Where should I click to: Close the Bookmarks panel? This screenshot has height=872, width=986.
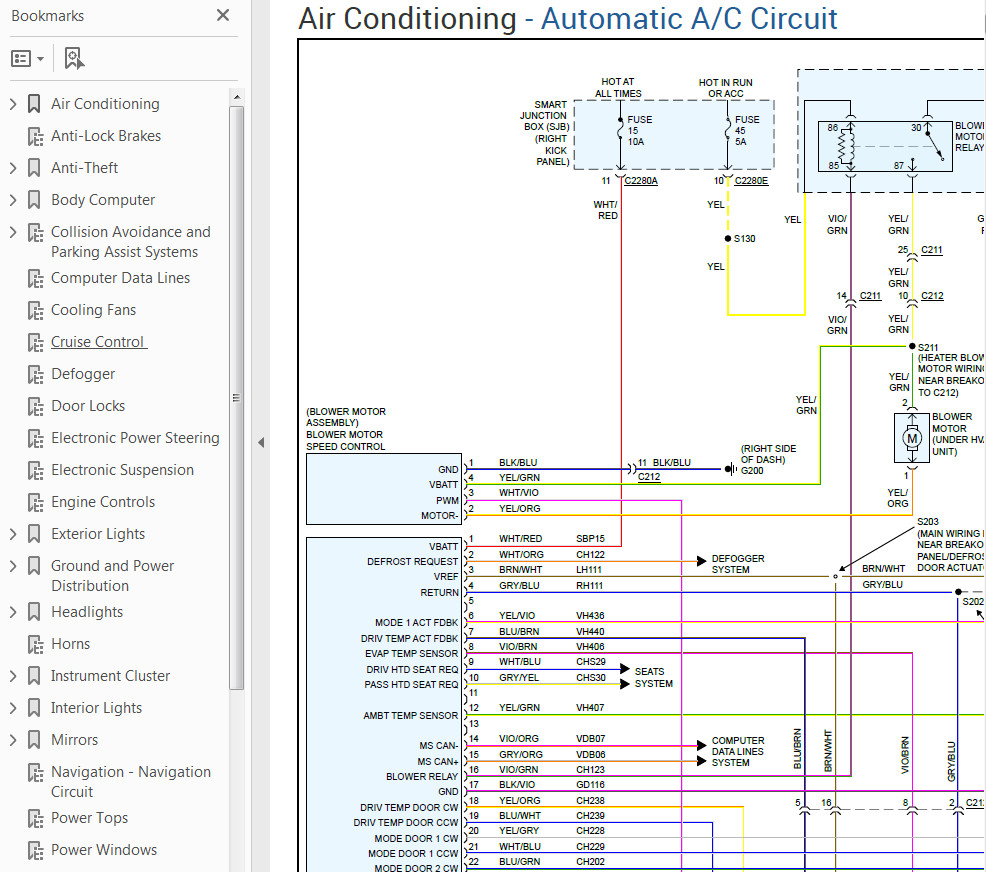[x=223, y=15]
